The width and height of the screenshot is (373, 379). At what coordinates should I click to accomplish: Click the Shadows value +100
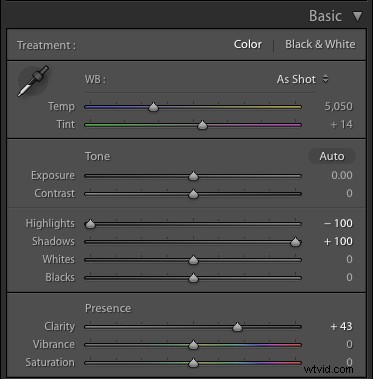338,241
